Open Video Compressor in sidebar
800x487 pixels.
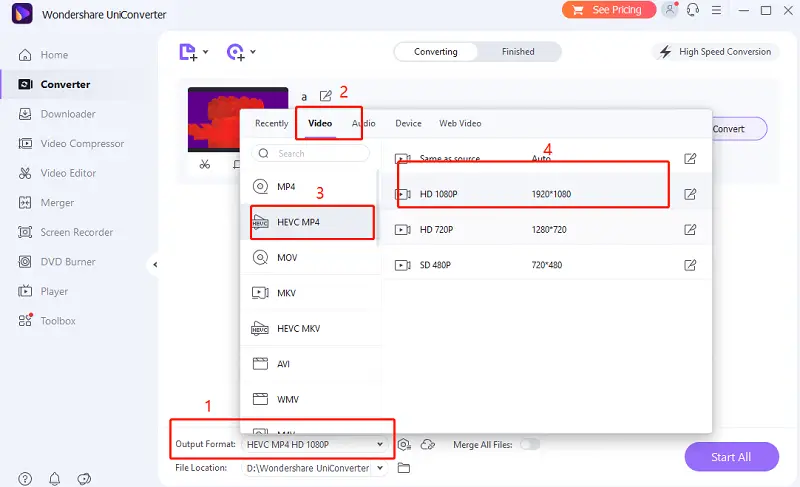point(71,143)
